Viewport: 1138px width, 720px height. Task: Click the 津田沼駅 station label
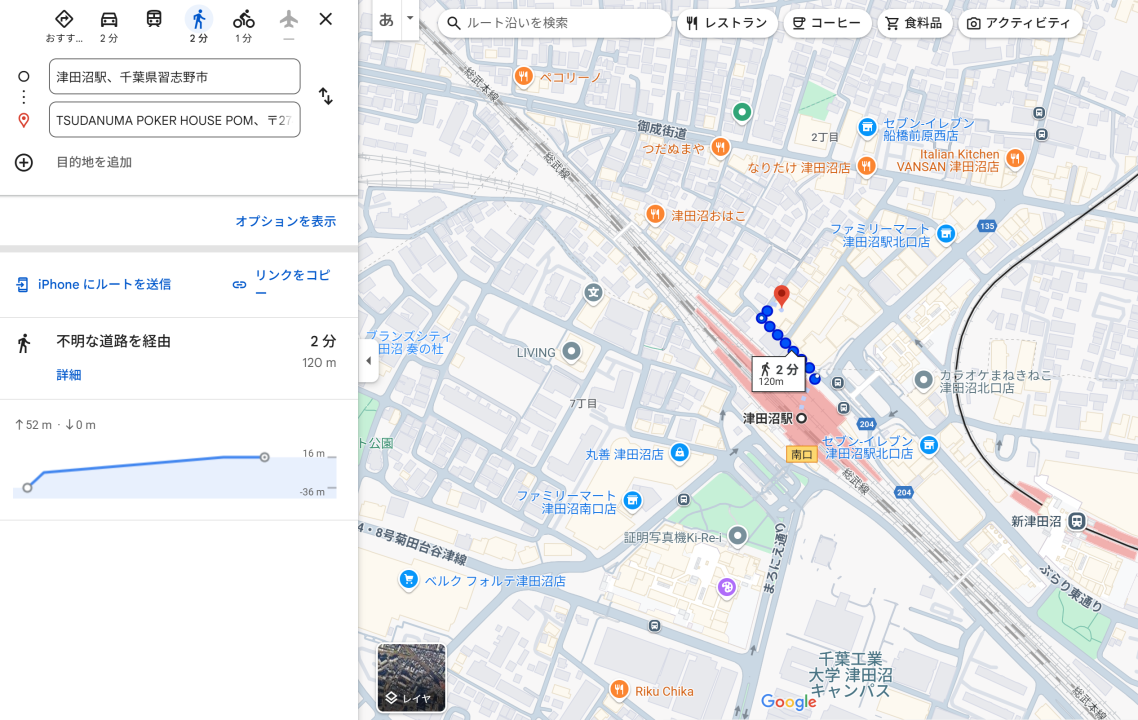[767, 419]
